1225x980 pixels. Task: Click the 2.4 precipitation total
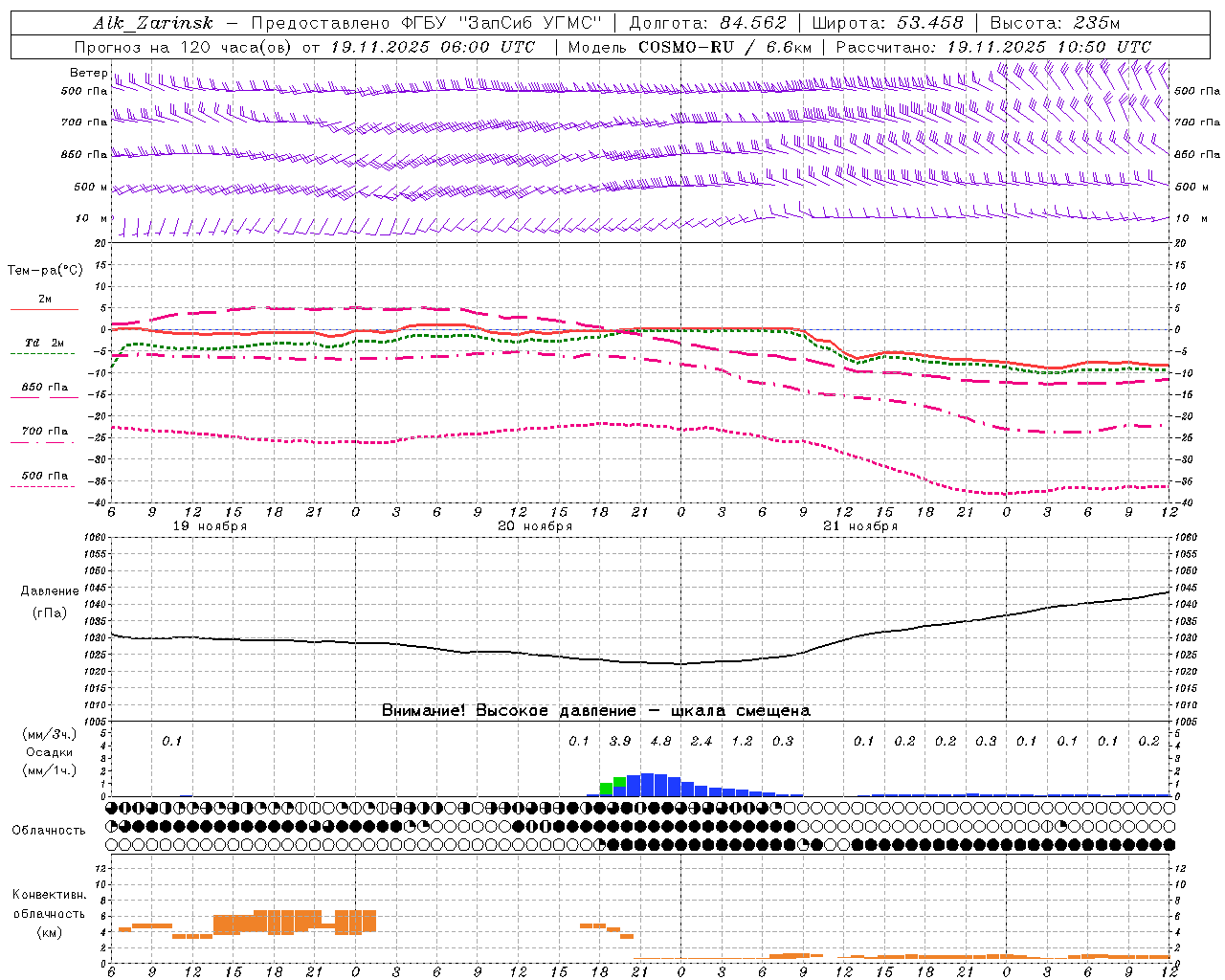tap(702, 741)
